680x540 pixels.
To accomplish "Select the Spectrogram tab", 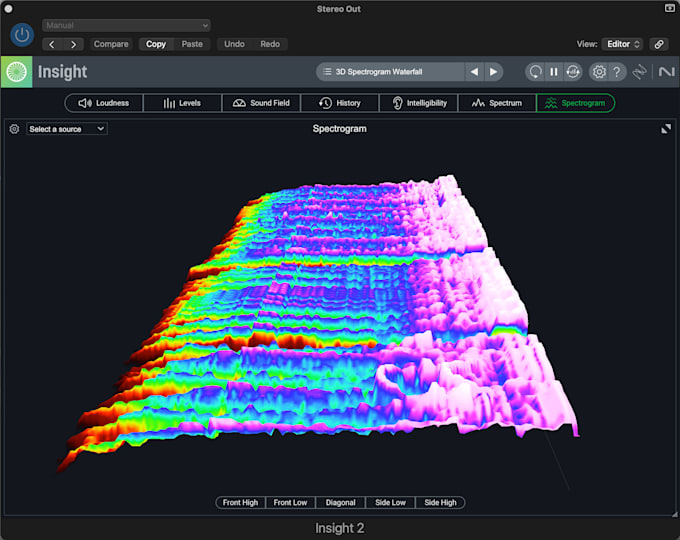I will (575, 103).
